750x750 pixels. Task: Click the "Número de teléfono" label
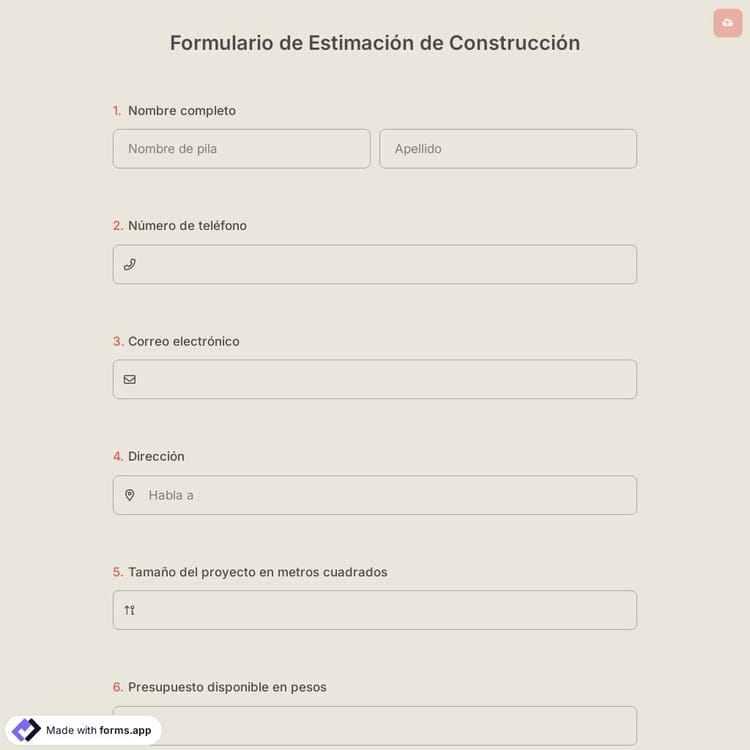point(187,226)
